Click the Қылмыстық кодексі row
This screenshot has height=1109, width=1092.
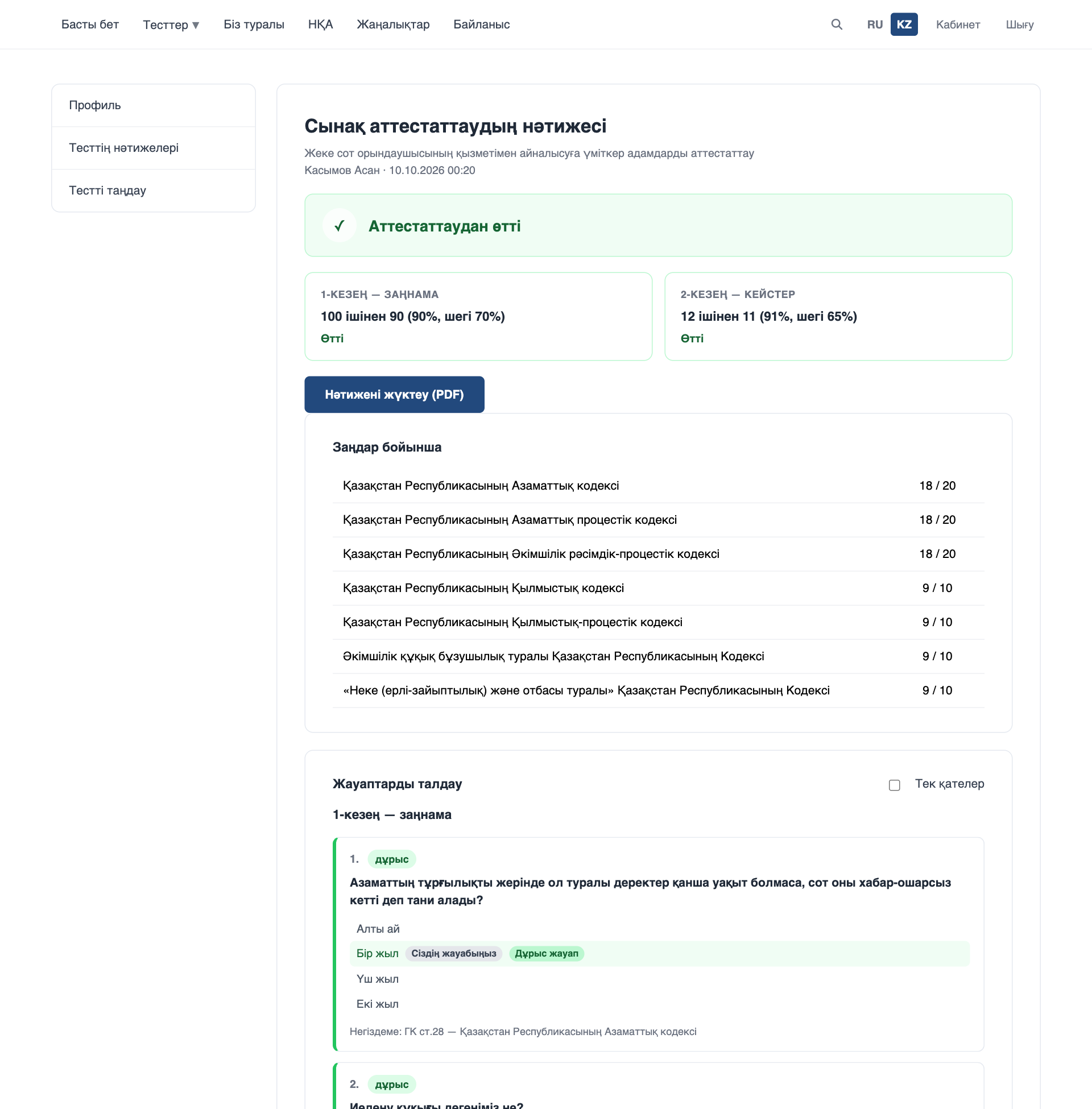(658, 587)
